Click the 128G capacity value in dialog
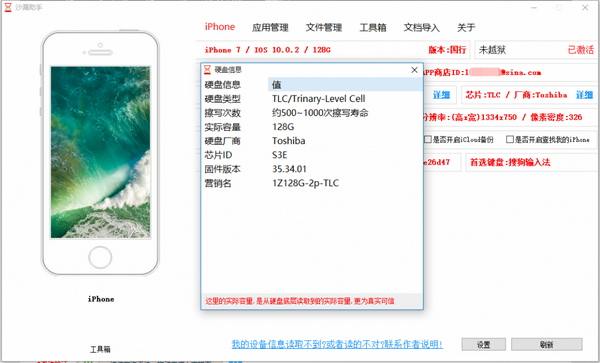This screenshot has width=600, height=363. (x=283, y=127)
